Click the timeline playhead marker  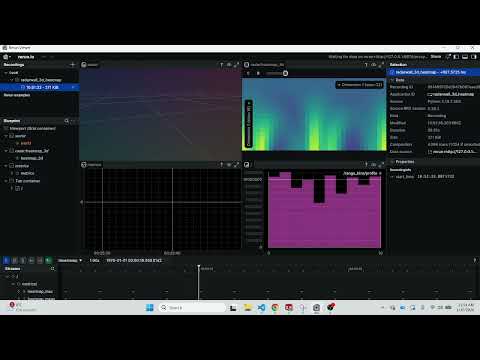click(199, 267)
